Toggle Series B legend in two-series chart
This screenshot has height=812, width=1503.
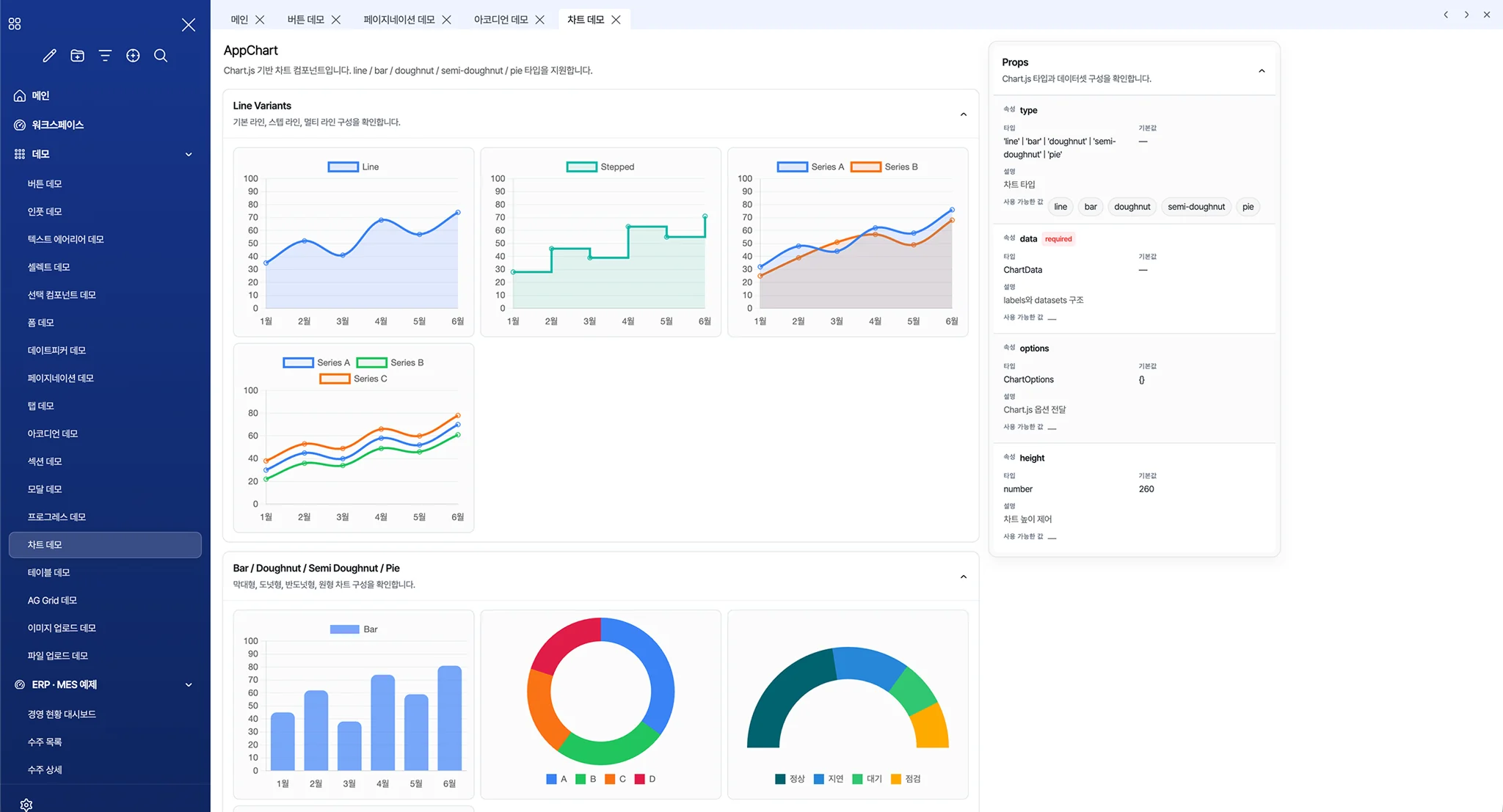tap(884, 167)
